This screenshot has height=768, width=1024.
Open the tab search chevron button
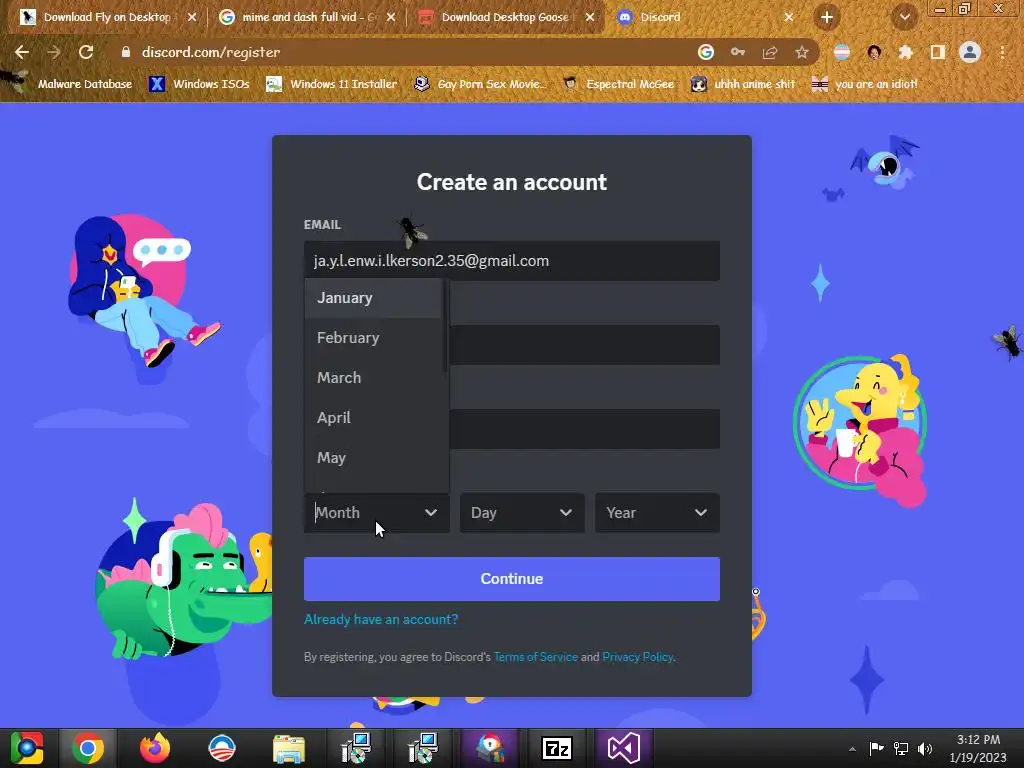tap(905, 18)
